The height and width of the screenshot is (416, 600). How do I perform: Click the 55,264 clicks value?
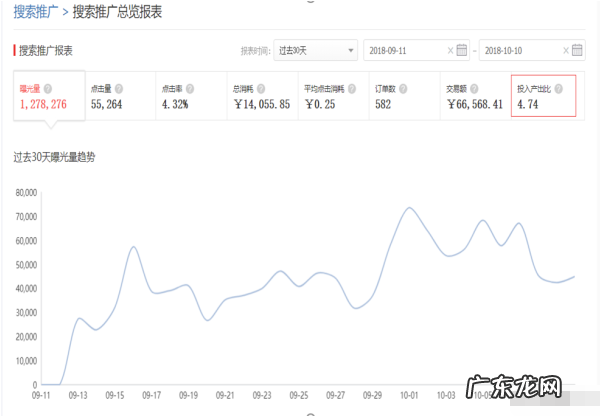[106, 104]
